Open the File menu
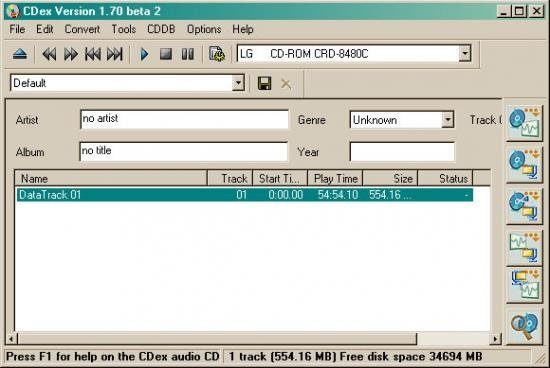 (17, 29)
